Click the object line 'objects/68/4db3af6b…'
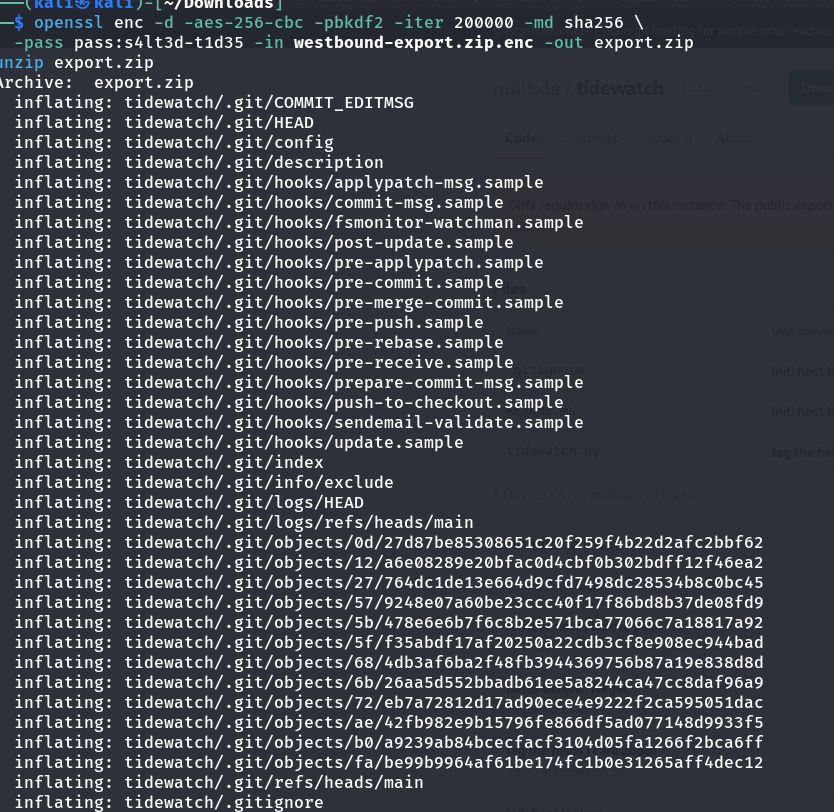 click(x=389, y=663)
